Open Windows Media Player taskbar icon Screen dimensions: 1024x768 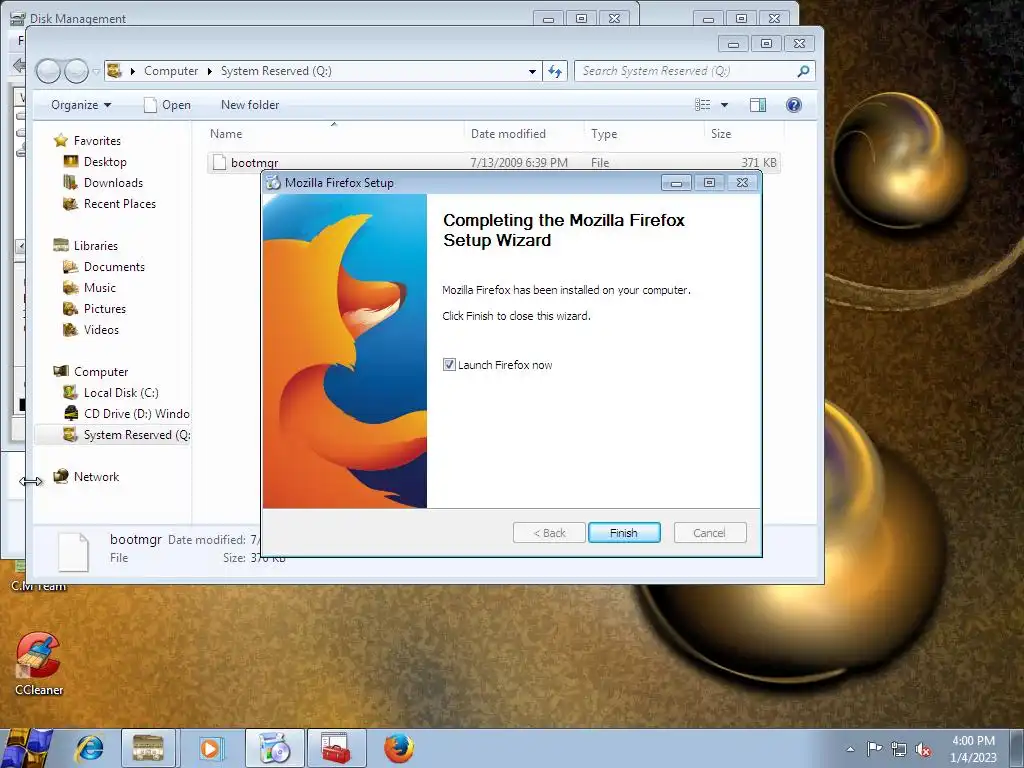tap(210, 748)
